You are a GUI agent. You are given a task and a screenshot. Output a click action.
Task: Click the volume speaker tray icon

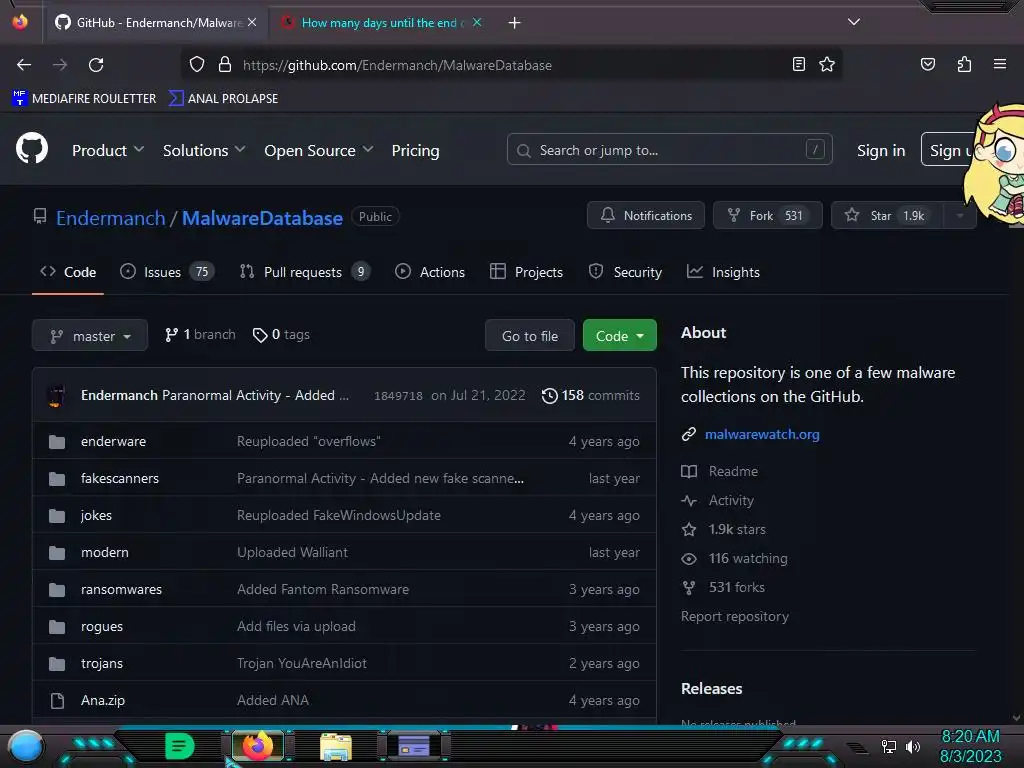point(912,746)
